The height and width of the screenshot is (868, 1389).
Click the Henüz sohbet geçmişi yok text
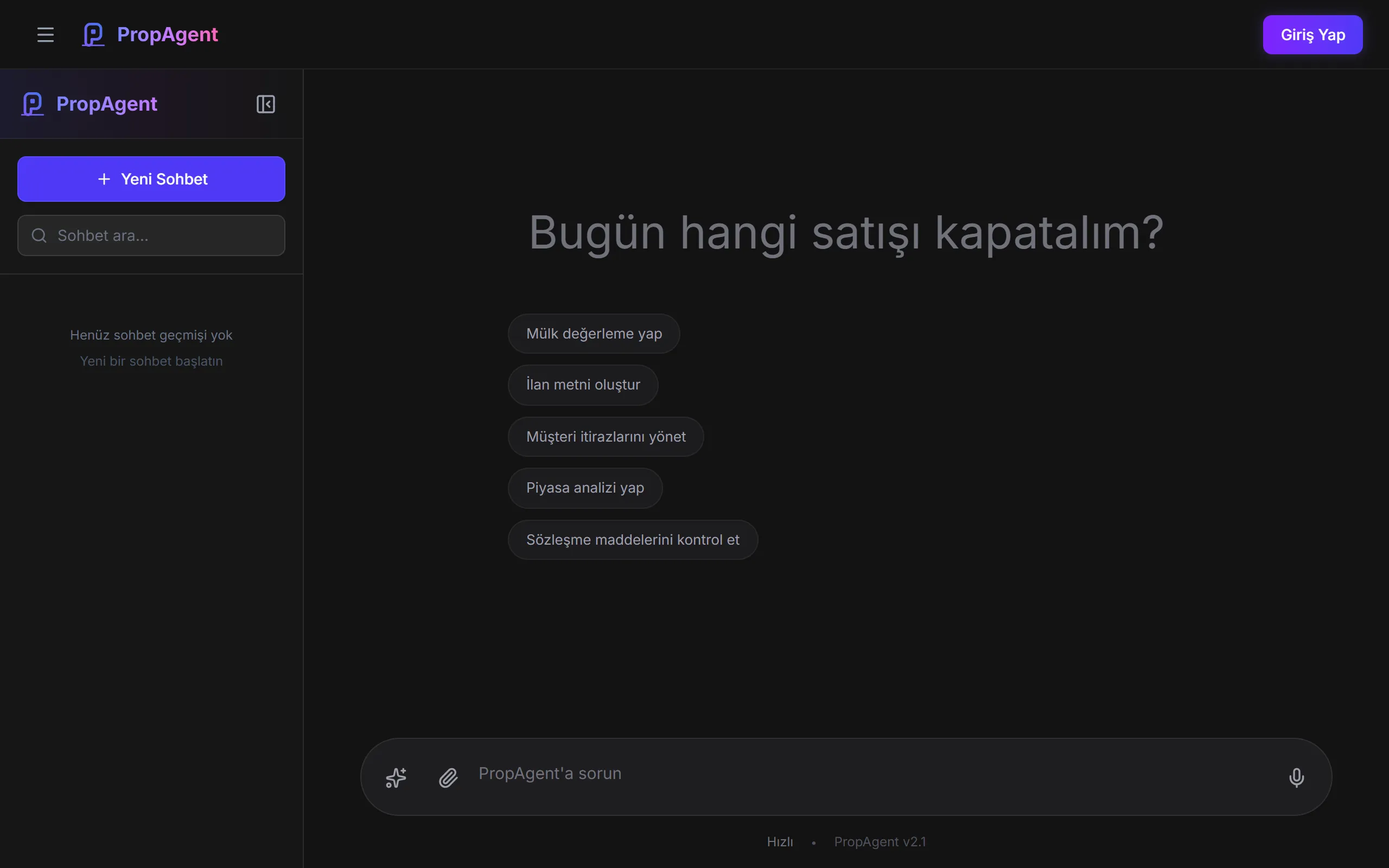click(151, 335)
